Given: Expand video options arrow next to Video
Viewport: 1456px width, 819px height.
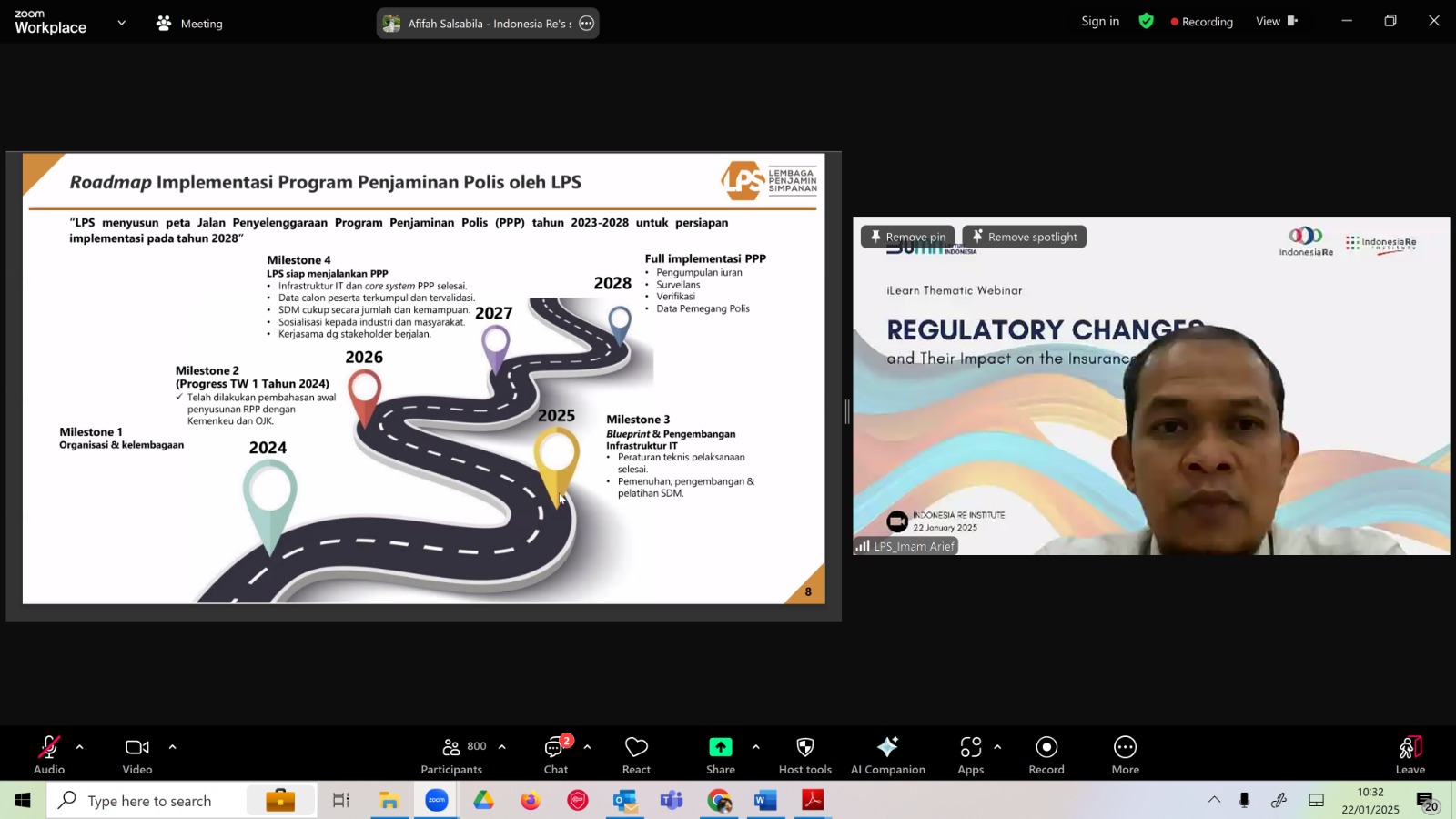Looking at the screenshot, I should pyautogui.click(x=172, y=747).
